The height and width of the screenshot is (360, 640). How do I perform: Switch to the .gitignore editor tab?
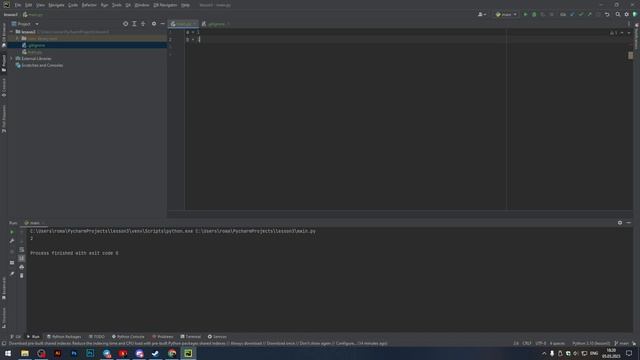point(216,24)
